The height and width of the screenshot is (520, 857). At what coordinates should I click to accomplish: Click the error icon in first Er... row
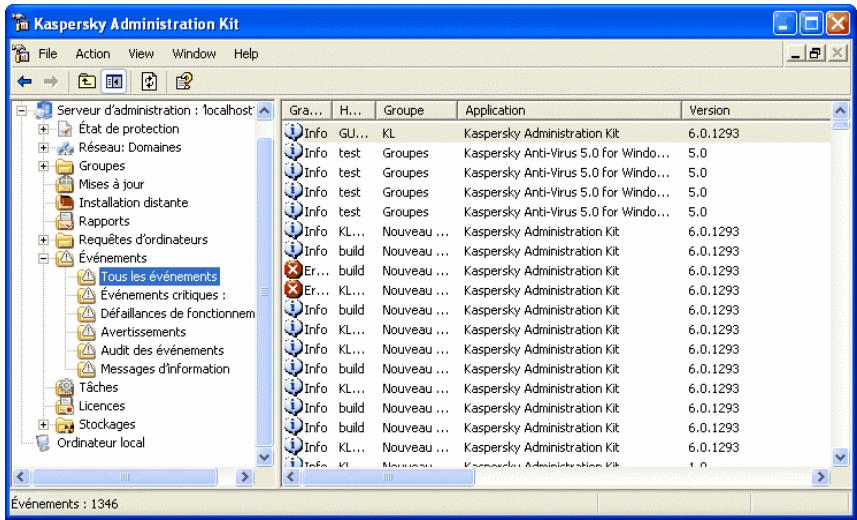(x=294, y=270)
